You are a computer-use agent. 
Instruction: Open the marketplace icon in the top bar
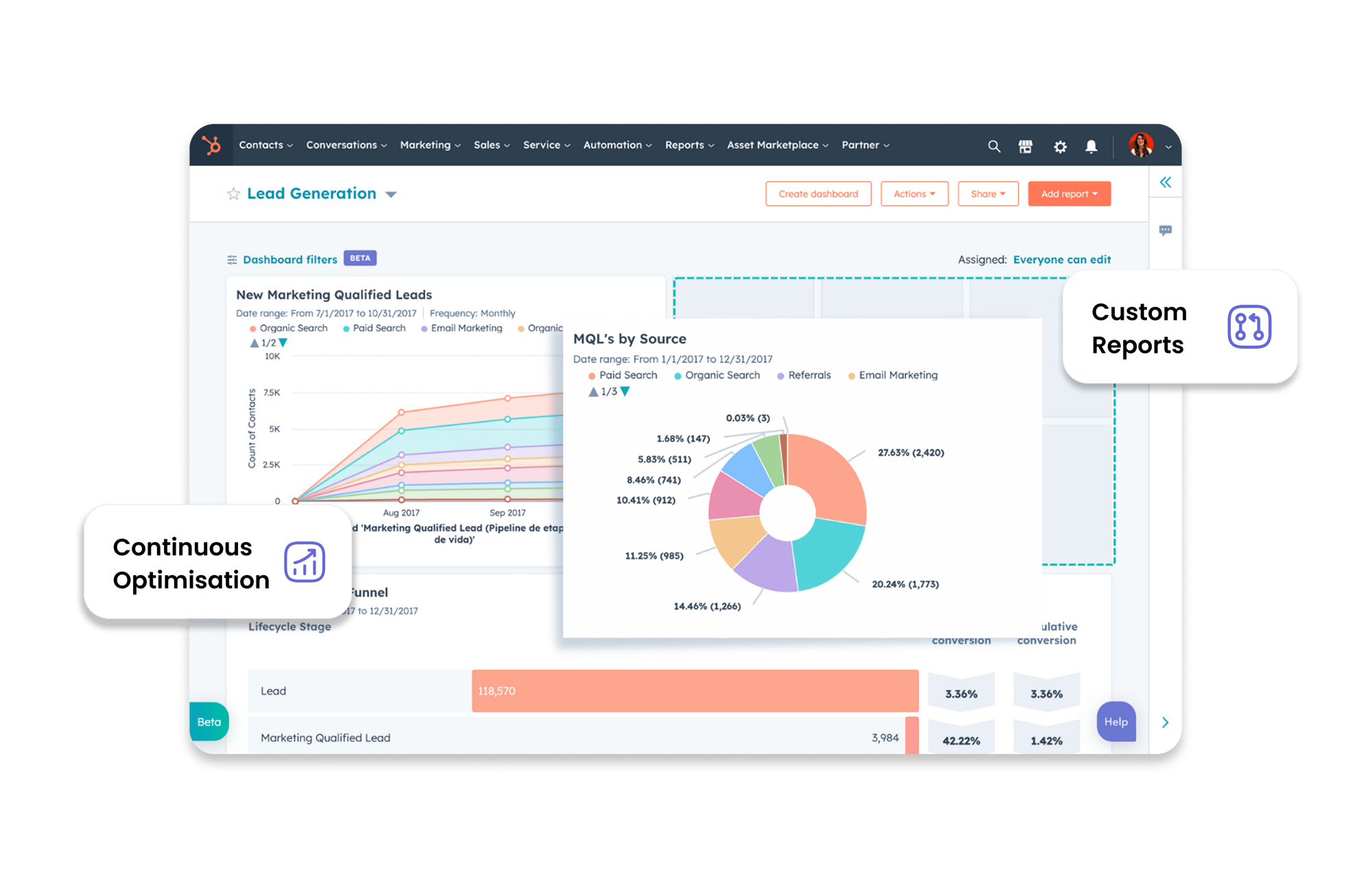1026,146
